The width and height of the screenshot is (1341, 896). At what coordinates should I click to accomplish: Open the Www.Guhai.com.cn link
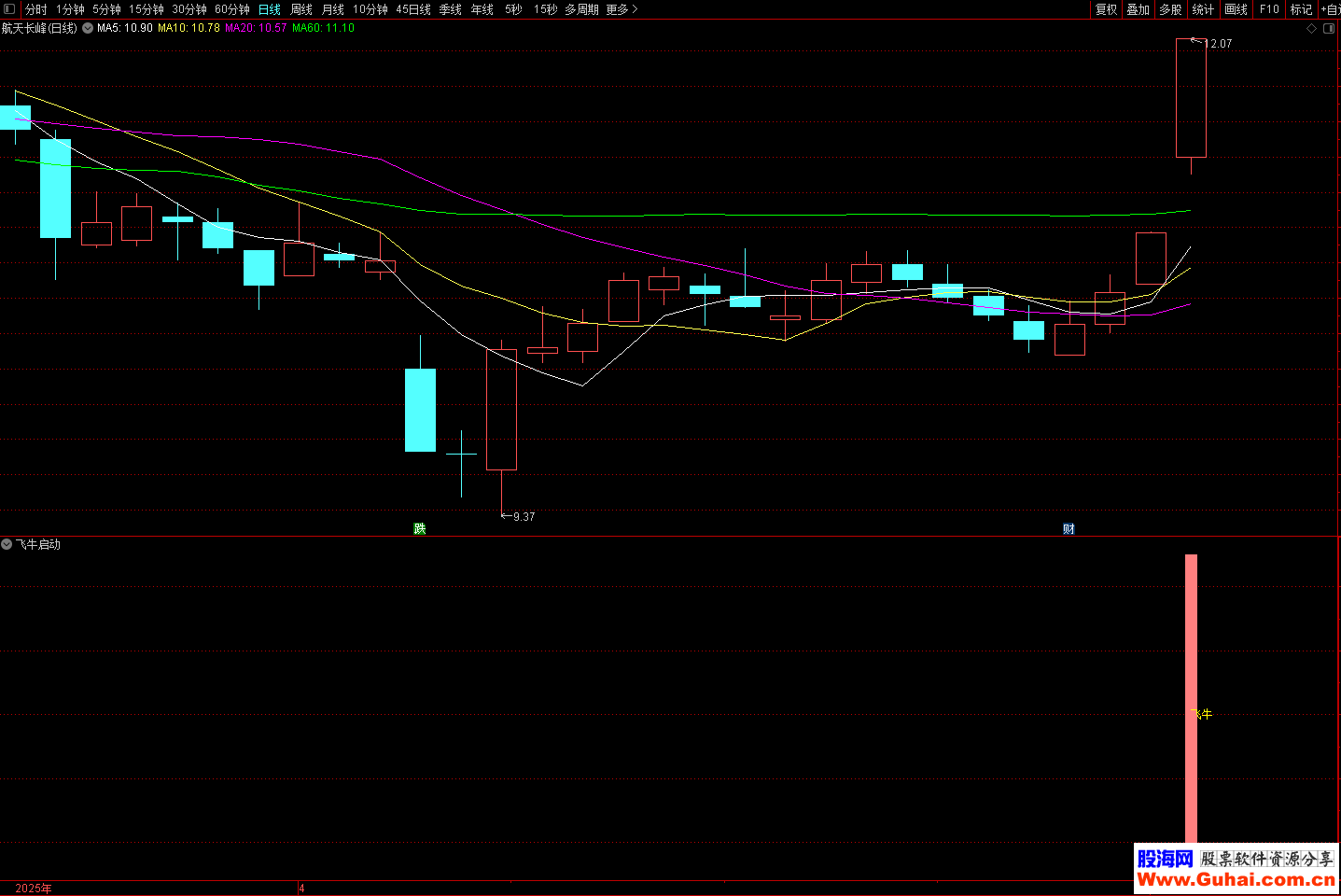pos(1236,879)
